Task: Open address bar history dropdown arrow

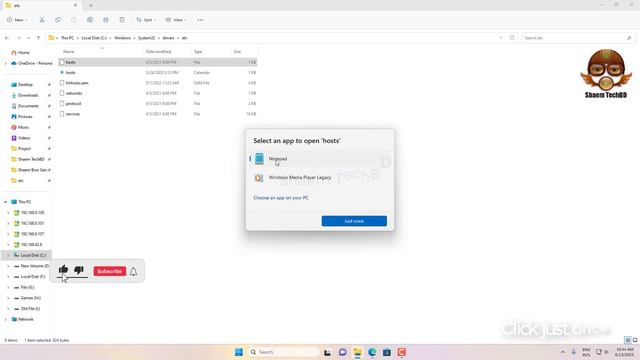Action: (501, 38)
